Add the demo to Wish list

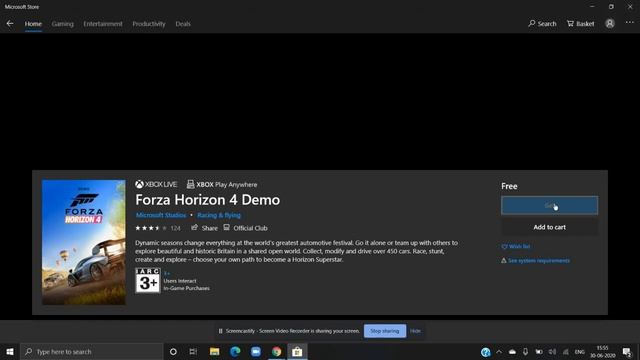516,247
